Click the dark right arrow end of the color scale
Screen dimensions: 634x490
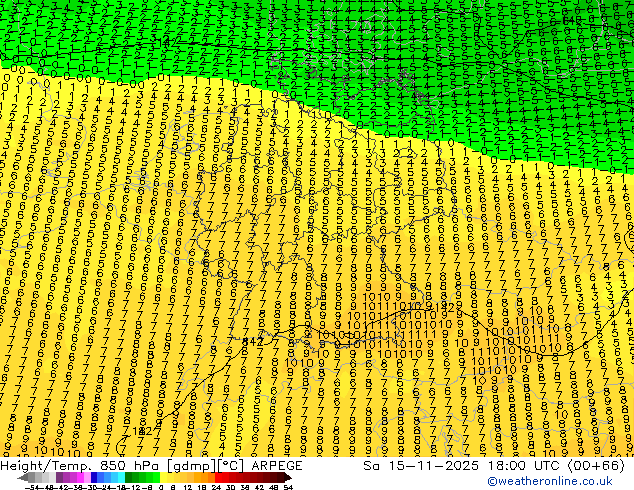288,477
